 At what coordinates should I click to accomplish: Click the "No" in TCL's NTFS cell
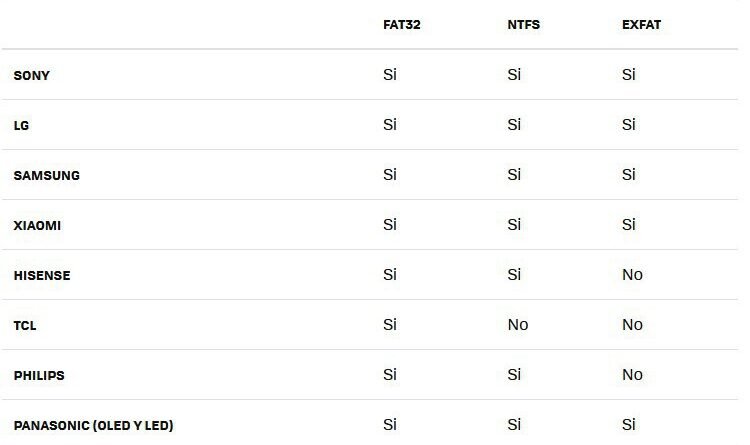pos(517,325)
